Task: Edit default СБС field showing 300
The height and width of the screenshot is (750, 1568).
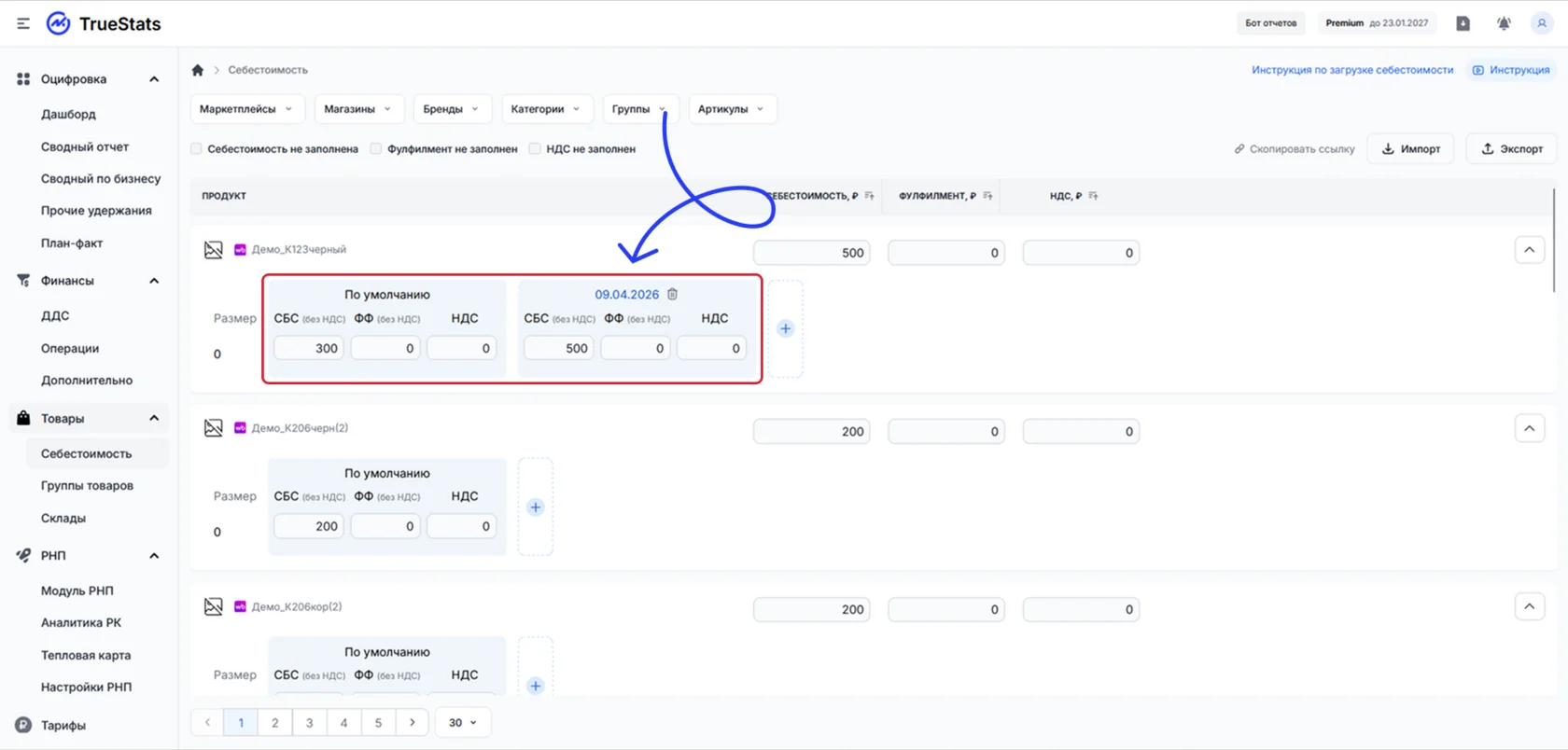Action: tap(309, 348)
